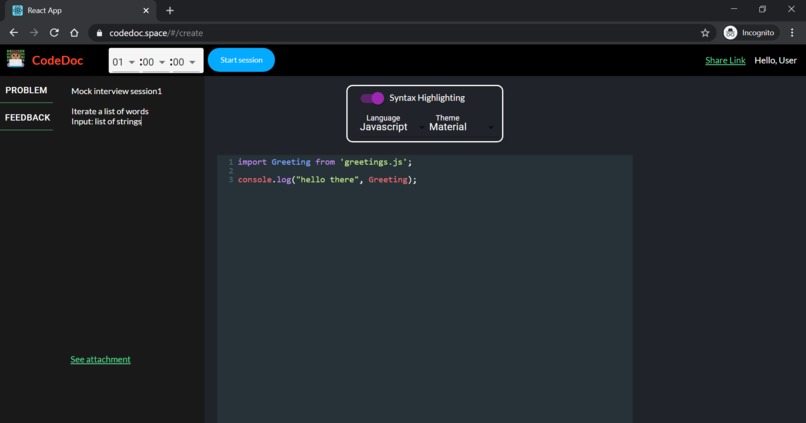Viewport: 806px width, 423px height.
Task: Restore down the browser window
Action: 762,9
